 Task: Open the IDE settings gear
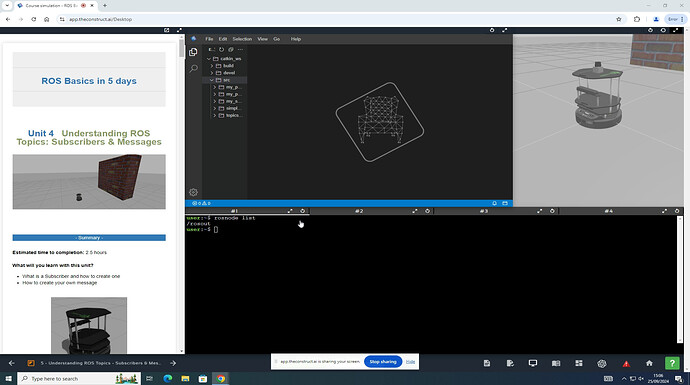pos(193,192)
